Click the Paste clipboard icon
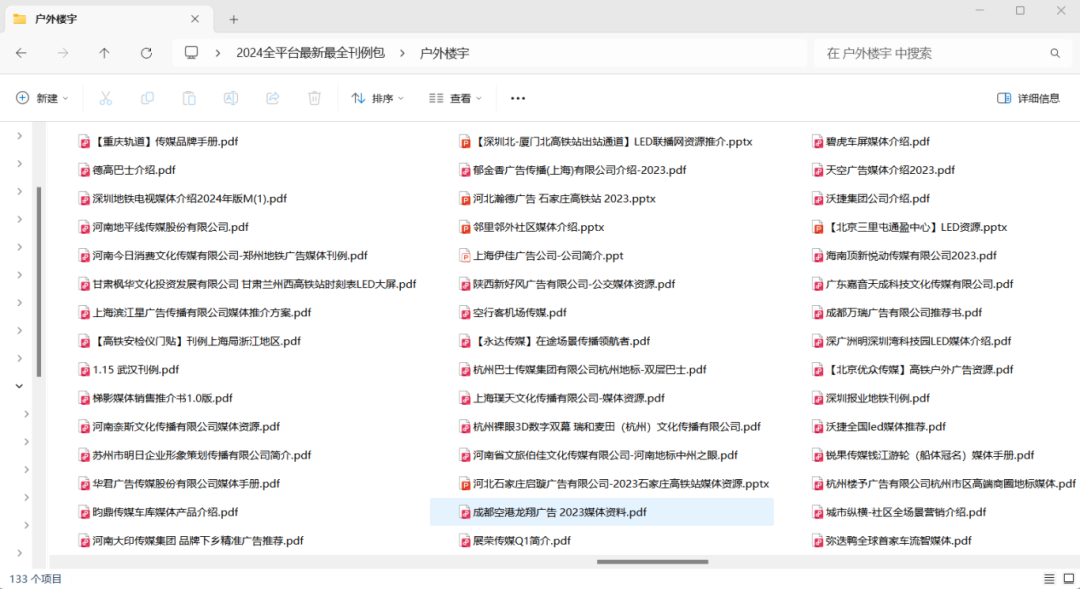Screen dimensions: 1080x589 [x=189, y=99]
